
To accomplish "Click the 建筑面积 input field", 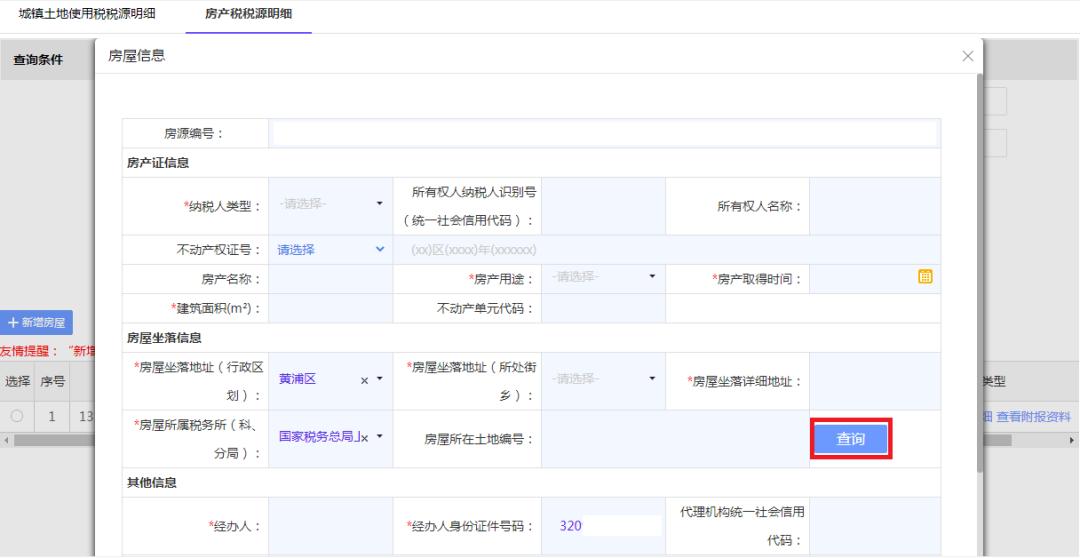I will (329, 308).
